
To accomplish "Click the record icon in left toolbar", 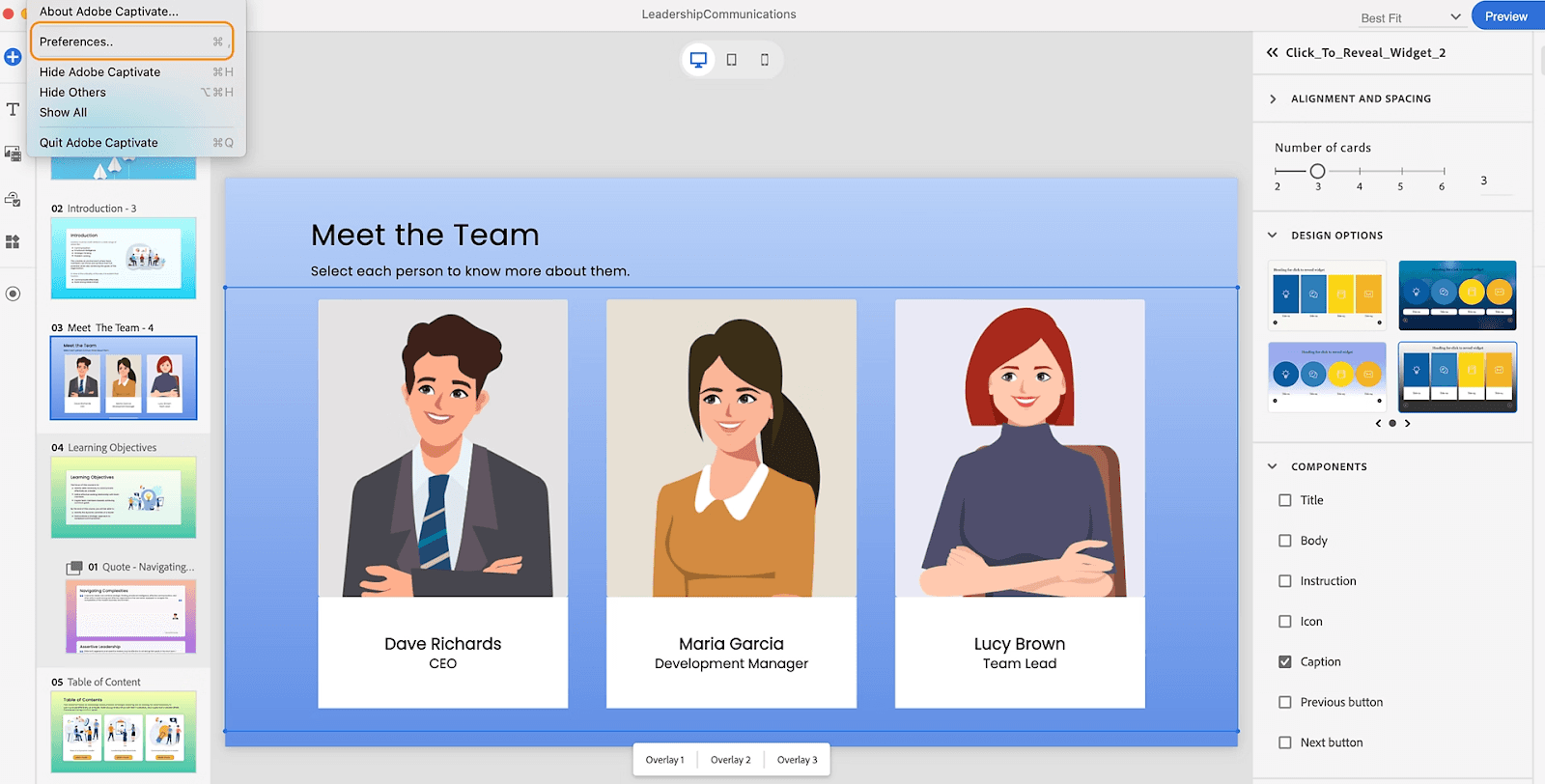I will [13, 294].
